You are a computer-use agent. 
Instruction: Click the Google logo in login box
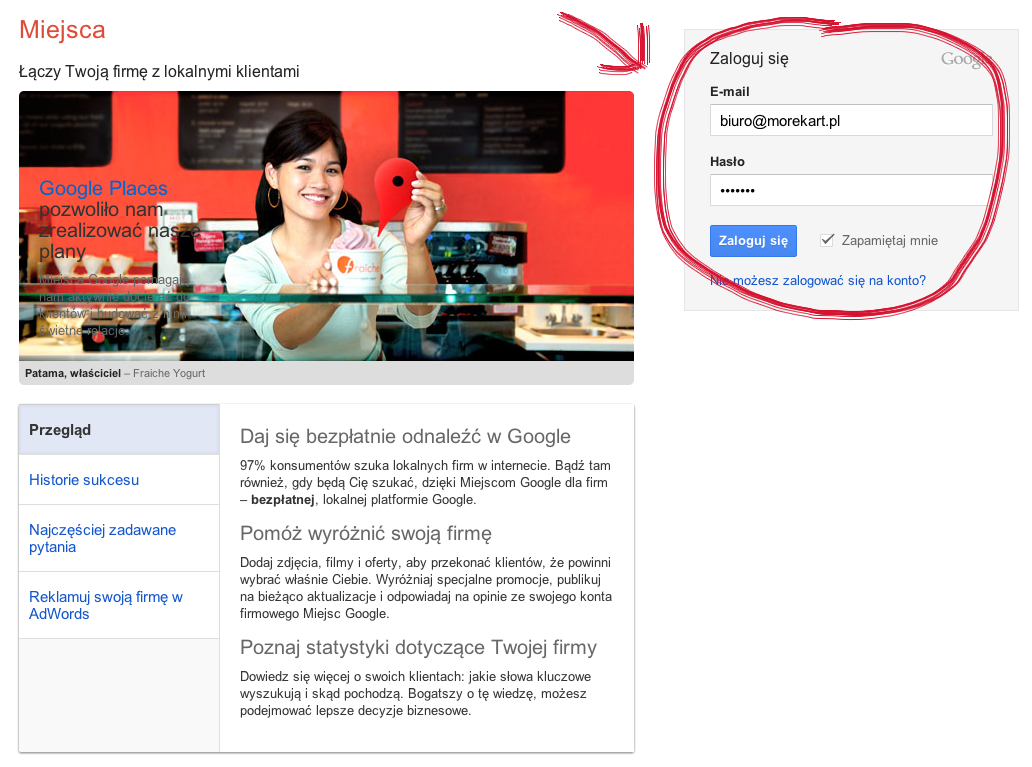click(965, 59)
